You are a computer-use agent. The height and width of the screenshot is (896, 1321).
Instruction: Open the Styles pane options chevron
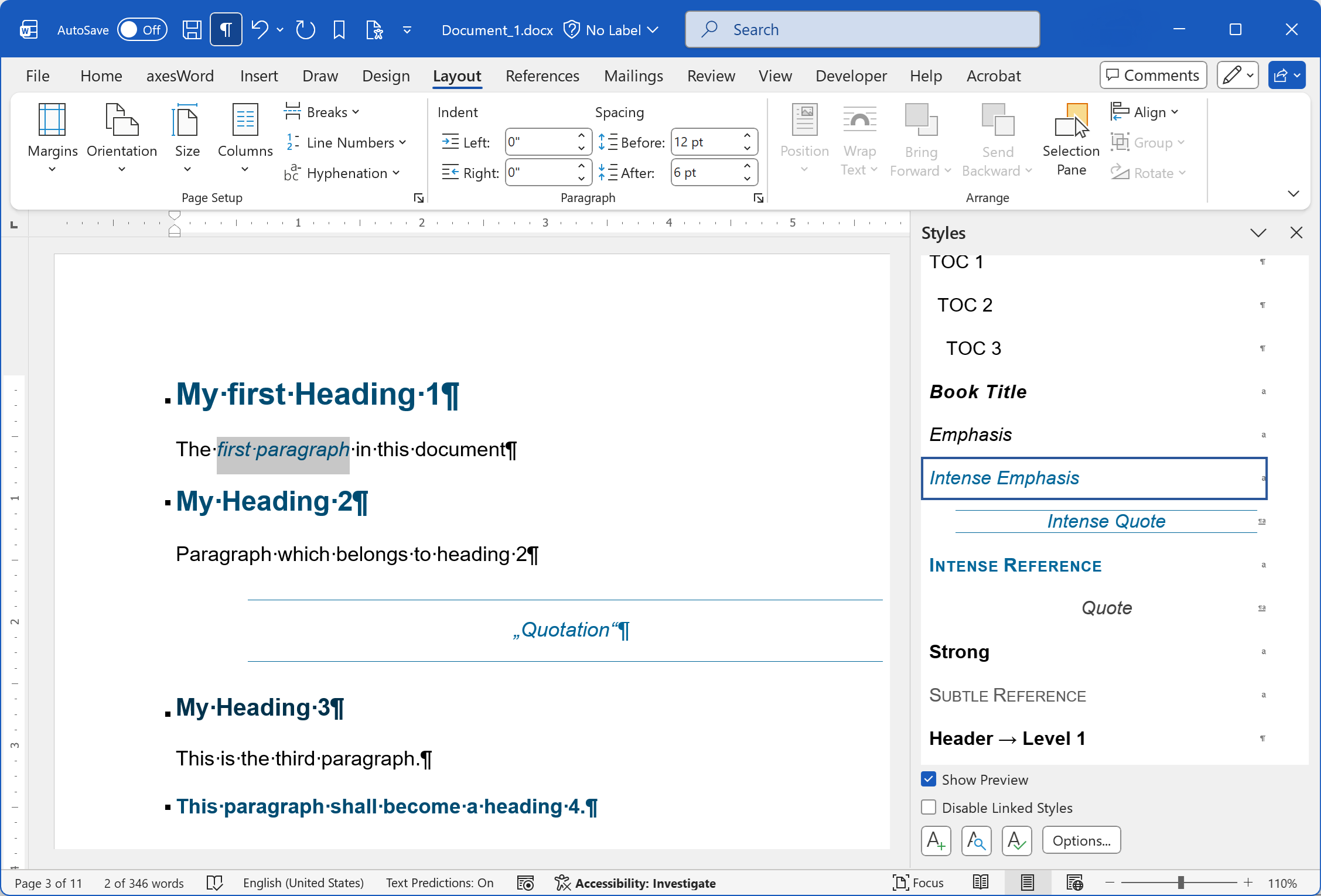click(x=1258, y=232)
